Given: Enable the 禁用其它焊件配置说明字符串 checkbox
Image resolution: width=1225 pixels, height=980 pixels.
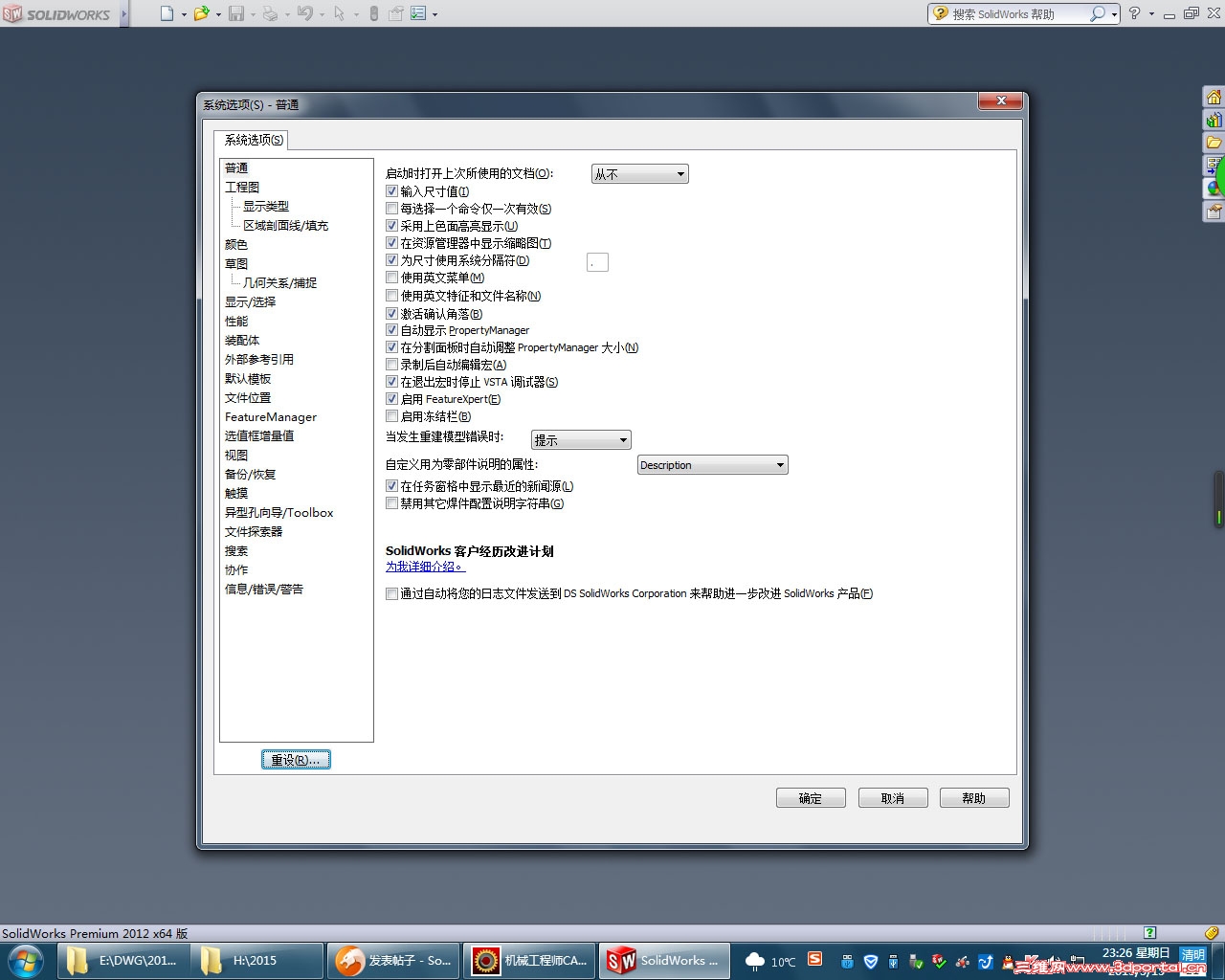Looking at the screenshot, I should (x=391, y=503).
